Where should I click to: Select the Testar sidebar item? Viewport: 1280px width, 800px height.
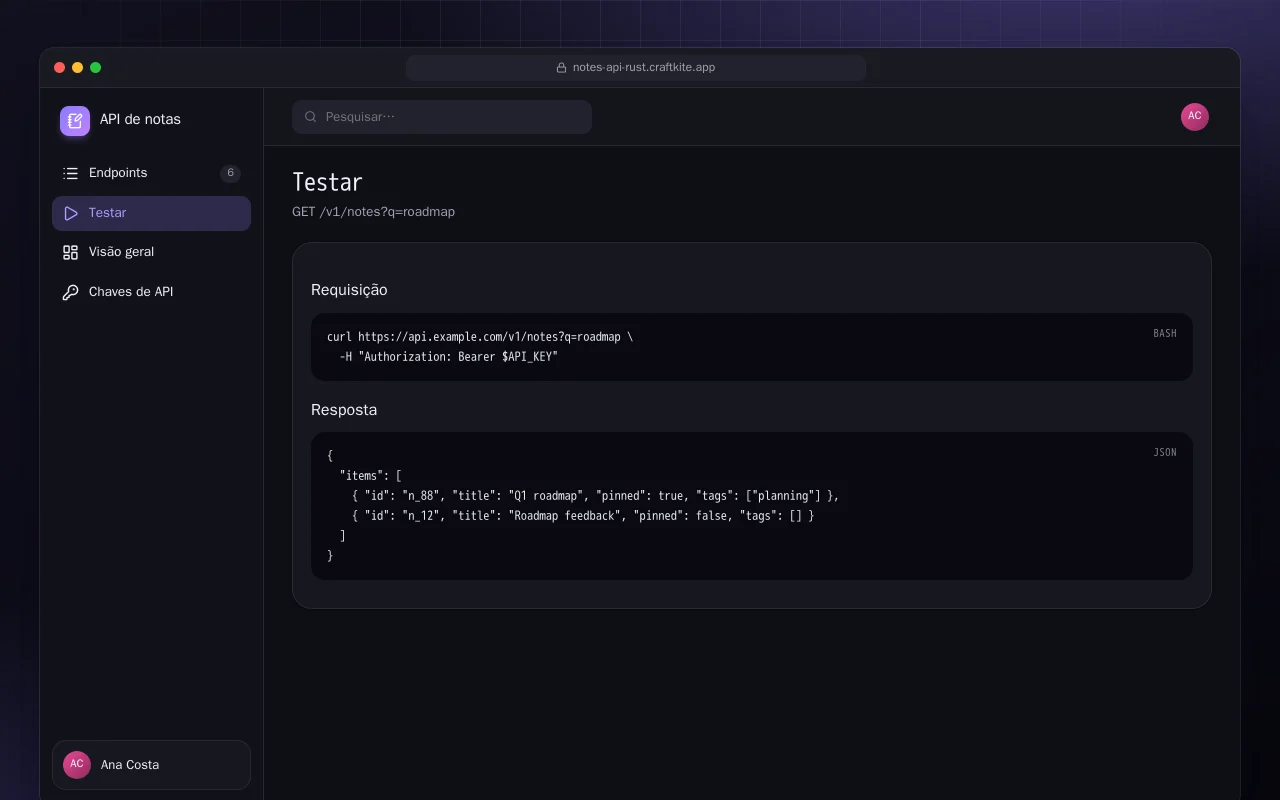click(x=151, y=213)
